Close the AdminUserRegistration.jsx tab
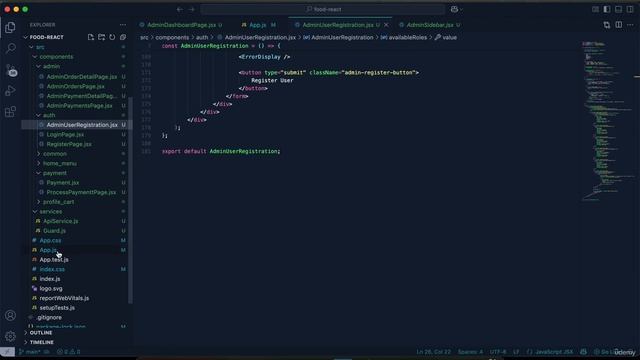The height and width of the screenshot is (360, 640). (x=386, y=25)
